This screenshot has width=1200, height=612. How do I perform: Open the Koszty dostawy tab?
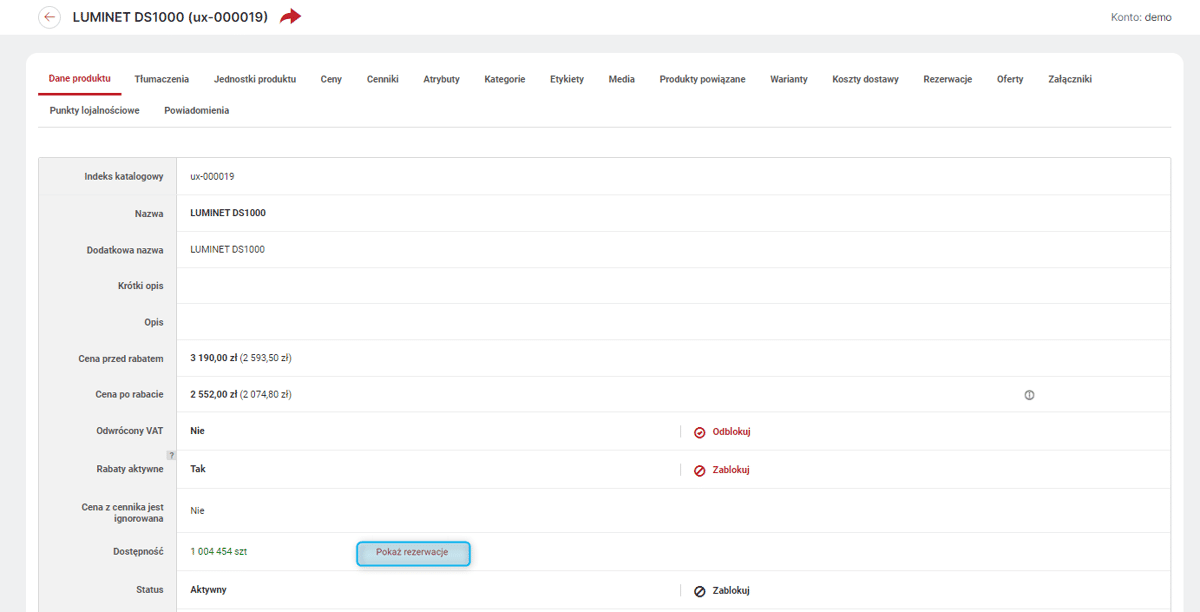(x=865, y=79)
